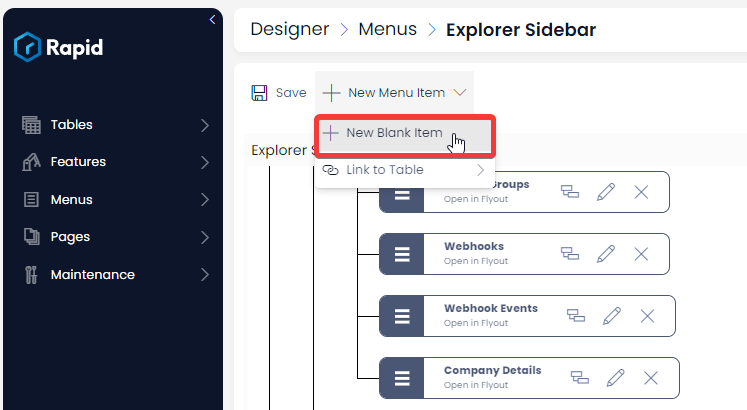Image resolution: width=747 pixels, height=410 pixels.
Task: Click the Rapid logo
Action: click(58, 47)
